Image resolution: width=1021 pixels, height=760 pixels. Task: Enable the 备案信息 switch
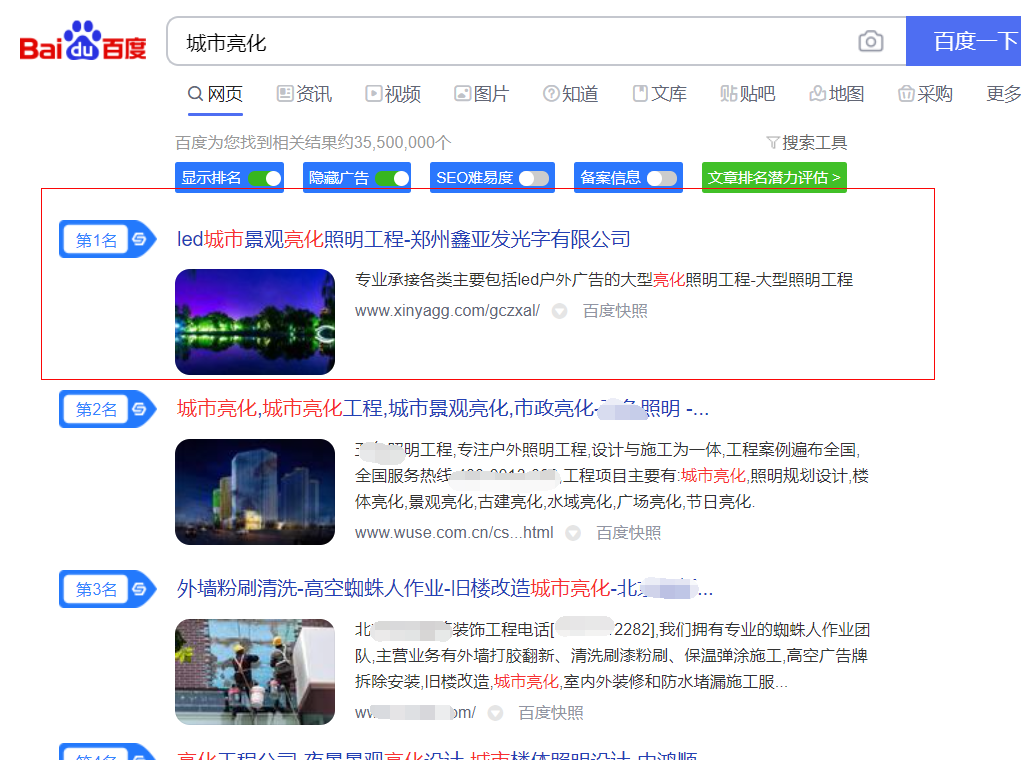(662, 178)
